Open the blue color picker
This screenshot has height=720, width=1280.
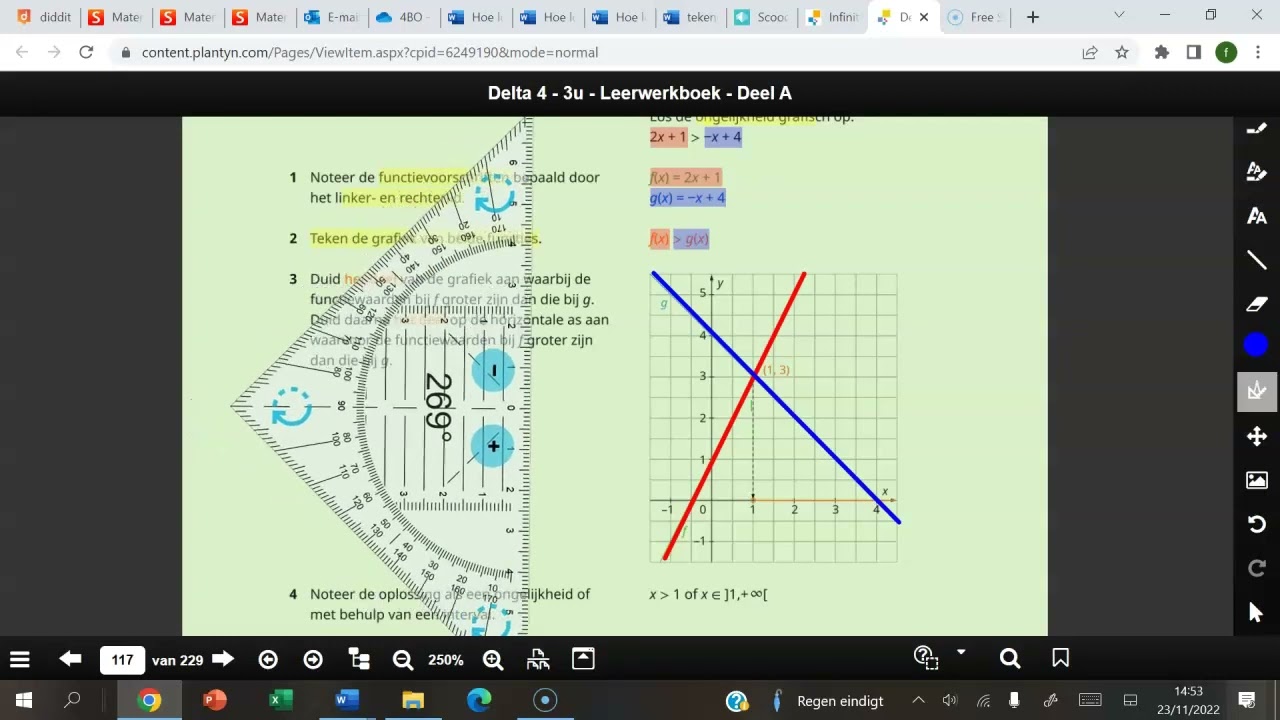pyautogui.click(x=1256, y=346)
